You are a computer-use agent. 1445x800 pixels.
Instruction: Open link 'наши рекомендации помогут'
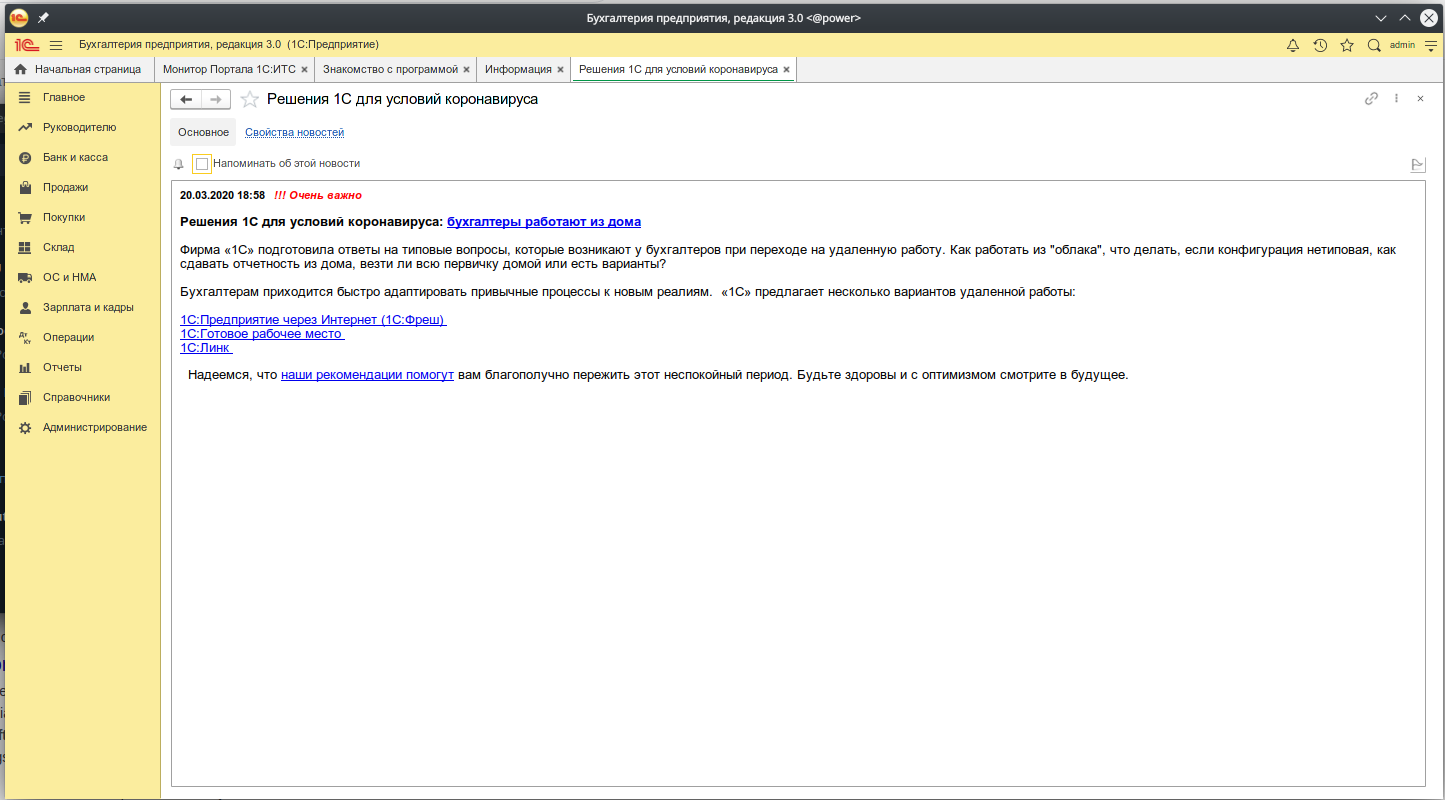(367, 375)
